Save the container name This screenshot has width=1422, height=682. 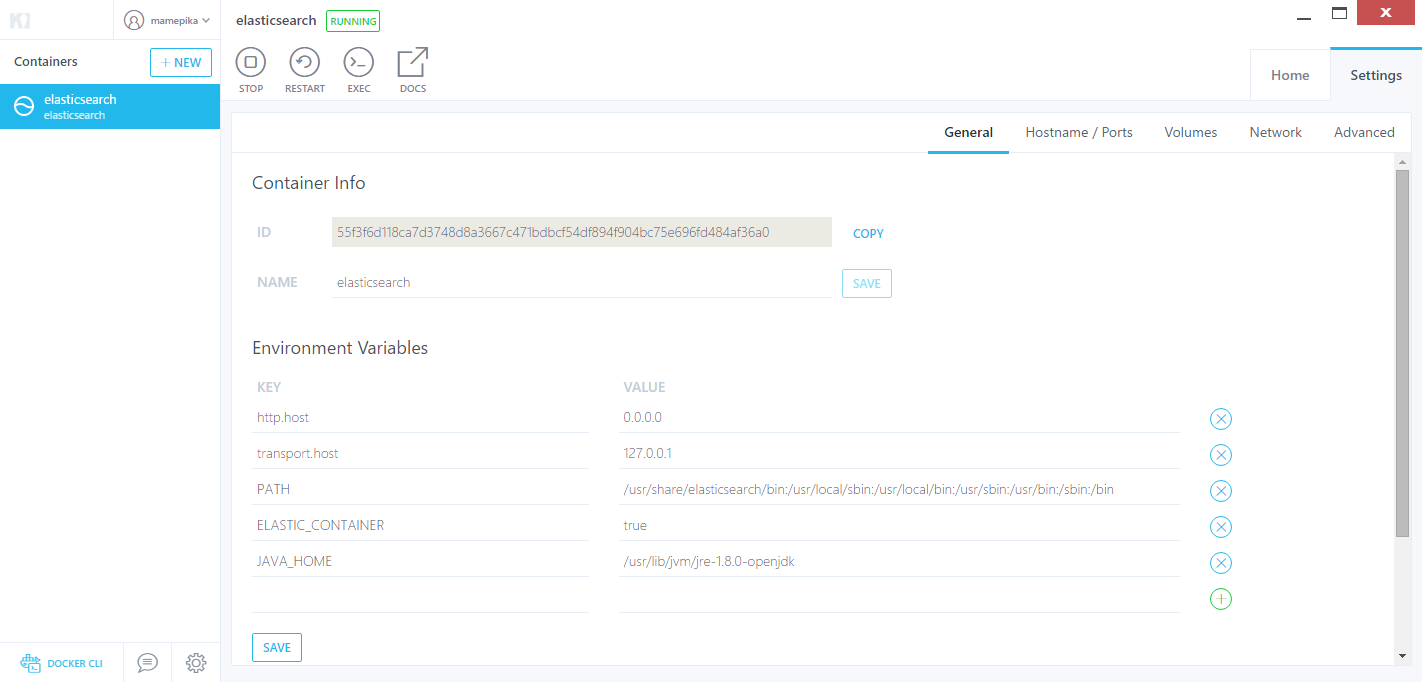(866, 284)
